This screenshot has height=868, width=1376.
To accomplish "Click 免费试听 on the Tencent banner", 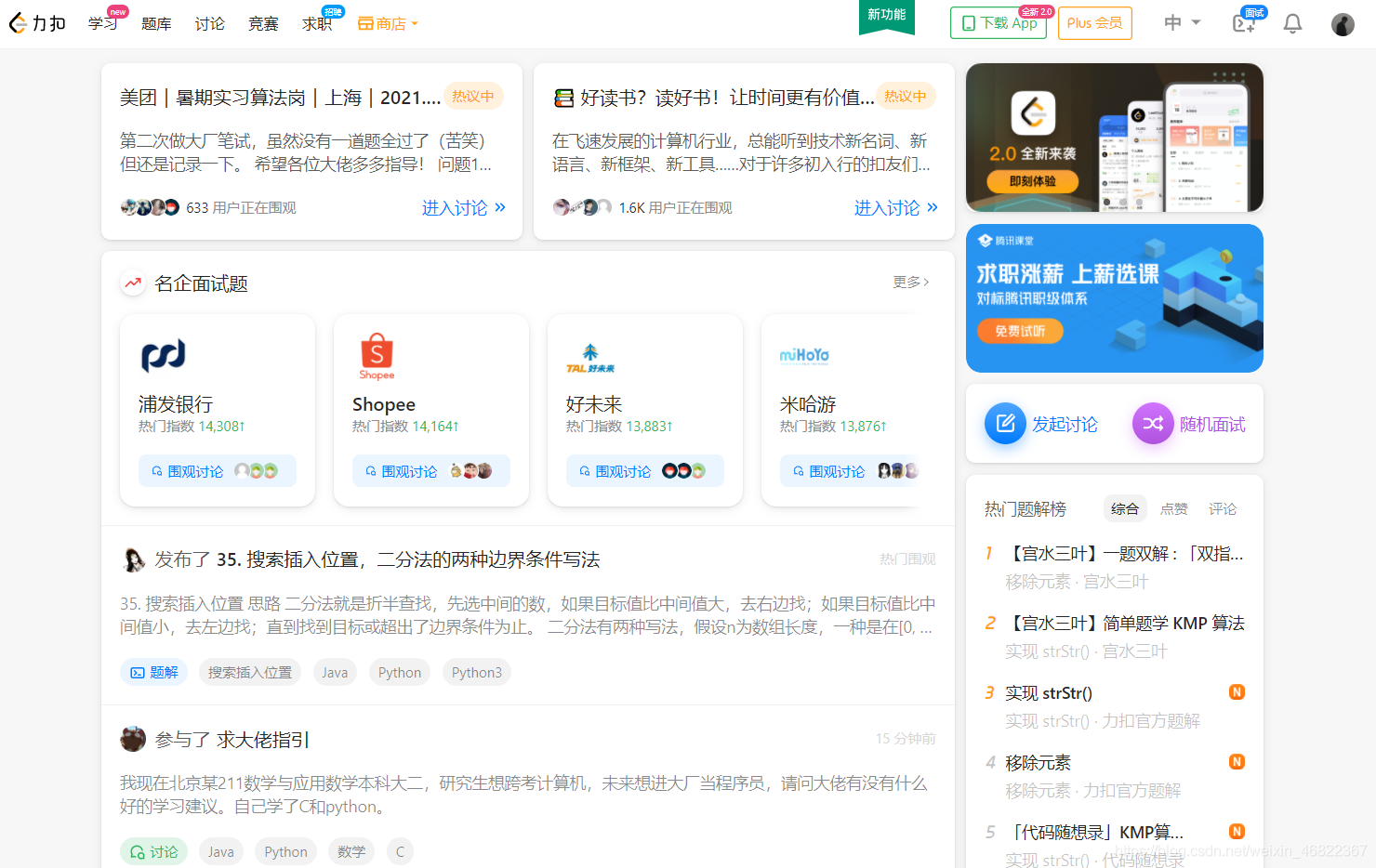I will [x=1020, y=331].
